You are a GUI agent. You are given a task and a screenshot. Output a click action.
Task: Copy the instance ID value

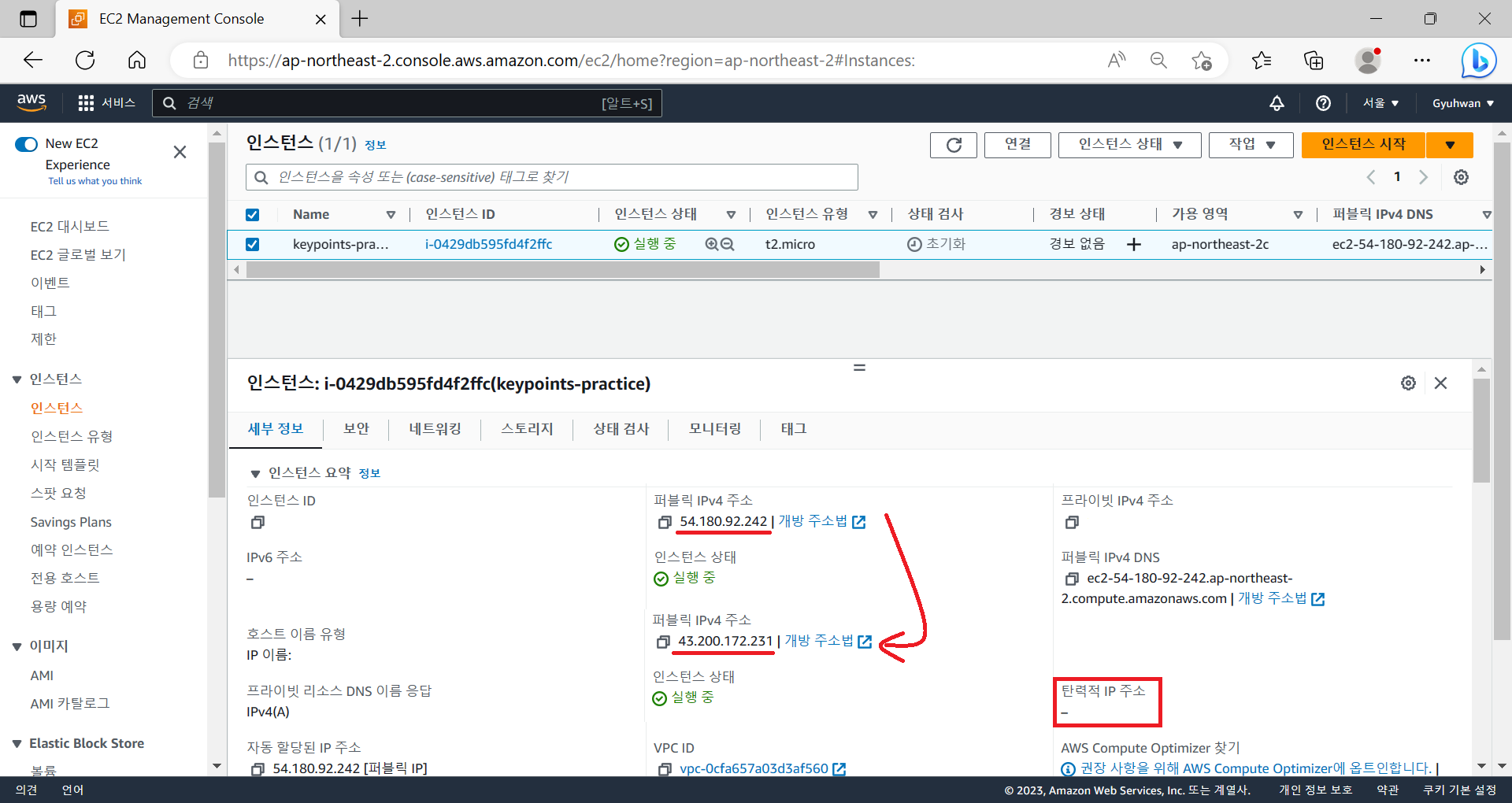[x=258, y=523]
